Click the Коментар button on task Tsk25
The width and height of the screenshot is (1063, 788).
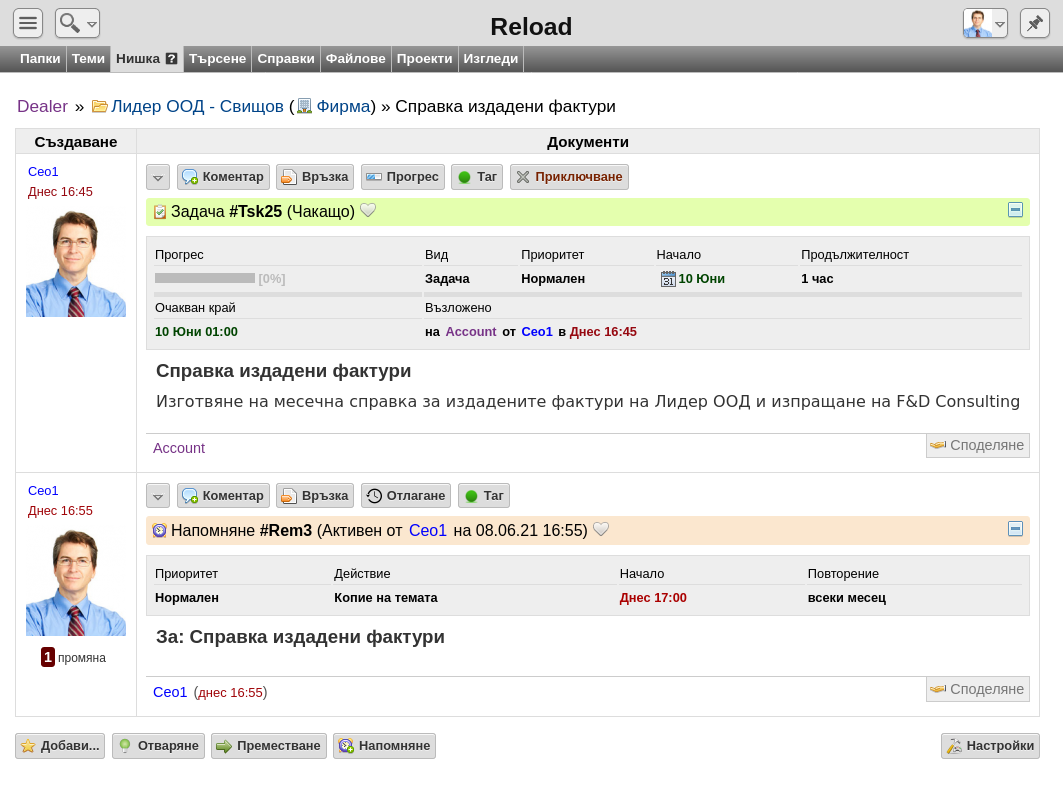point(224,177)
